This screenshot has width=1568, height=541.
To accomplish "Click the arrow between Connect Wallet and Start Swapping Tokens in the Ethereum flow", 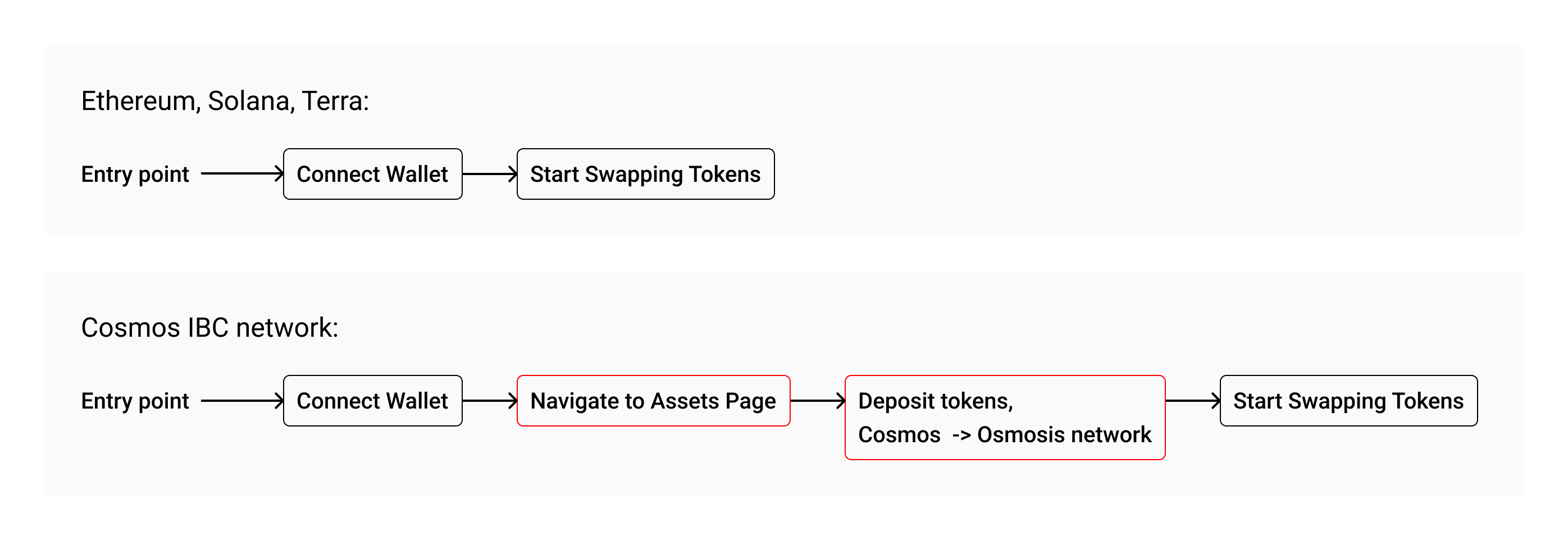I will pos(490,174).
